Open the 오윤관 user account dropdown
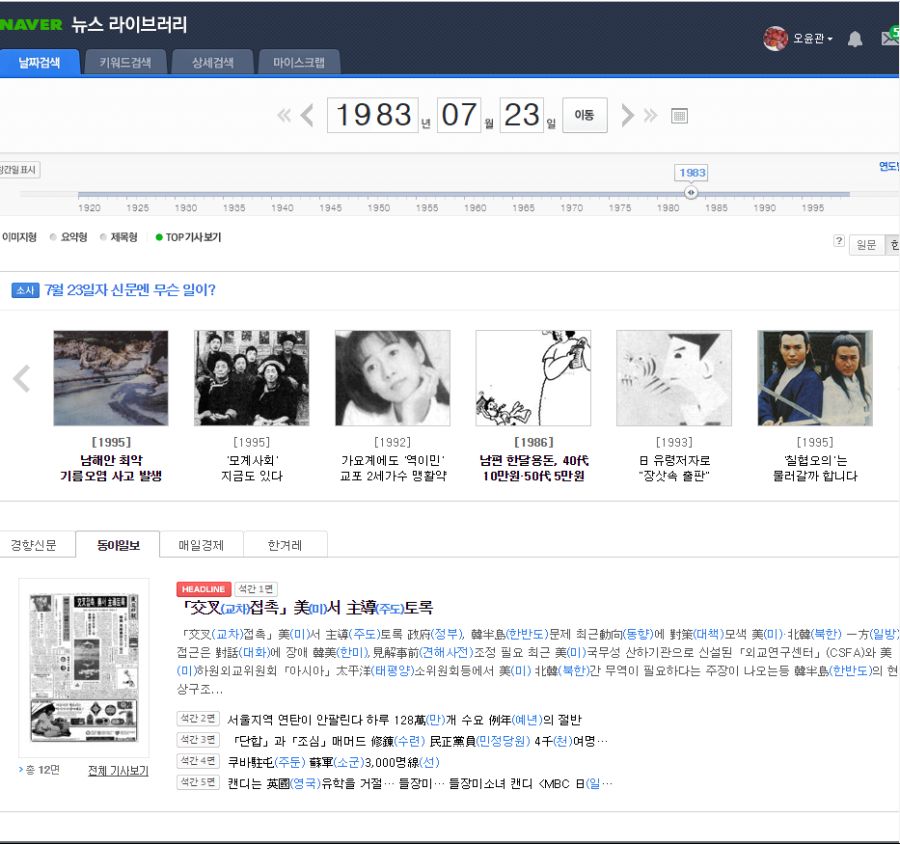Screen dimensions: 900x844 pyautogui.click(x=810, y=39)
